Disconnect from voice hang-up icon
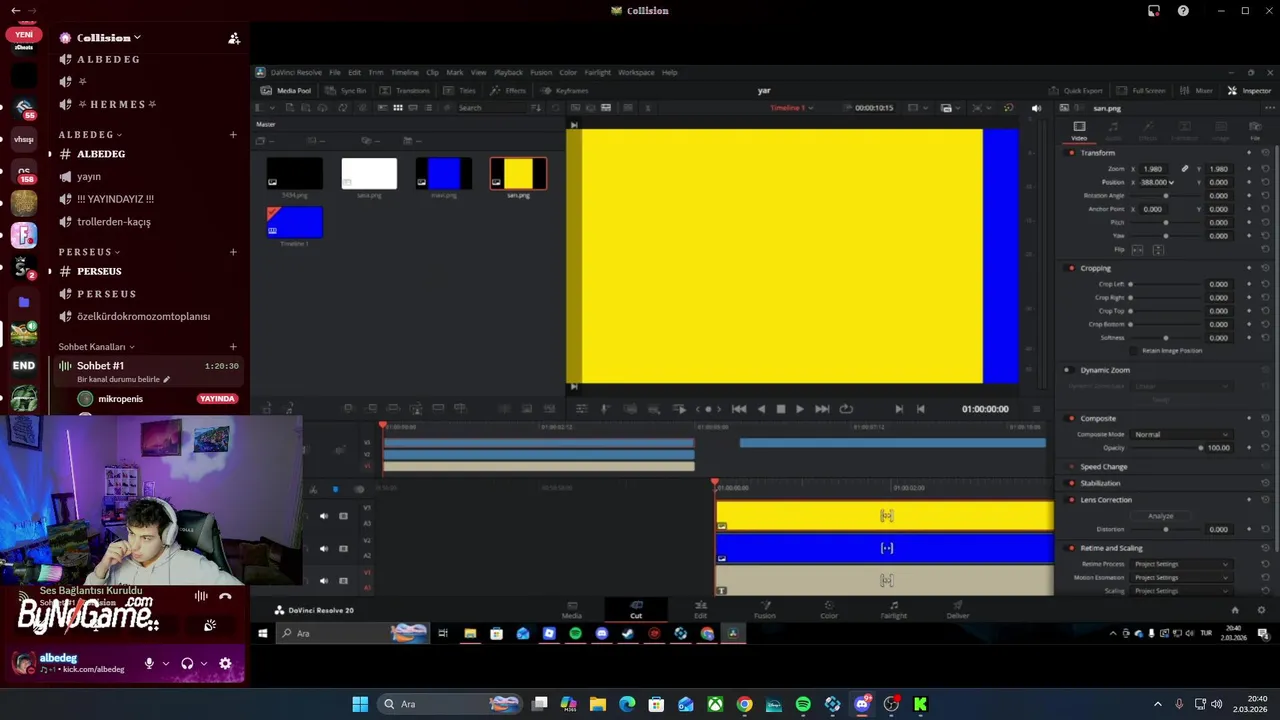The height and width of the screenshot is (720, 1280). 225,596
